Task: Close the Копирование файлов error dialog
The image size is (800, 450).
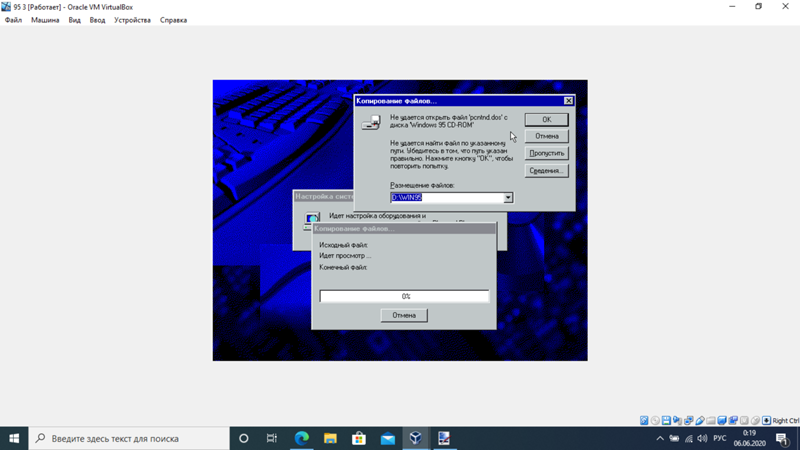Action: (568, 101)
